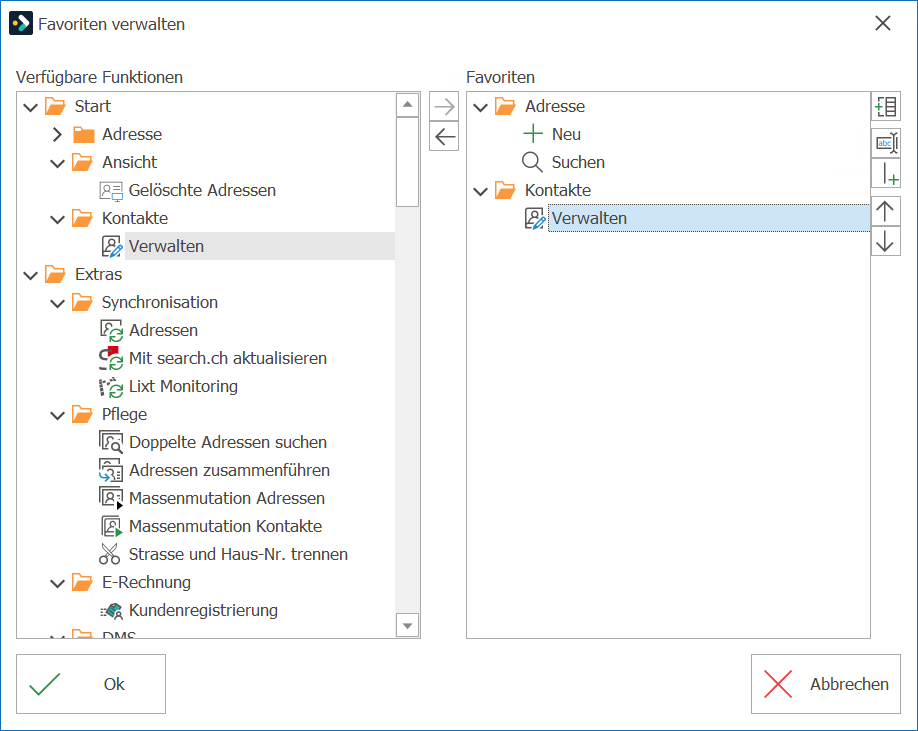
Task: Select the highlighted Verwalten entry in Favoriten
Action: point(709,218)
